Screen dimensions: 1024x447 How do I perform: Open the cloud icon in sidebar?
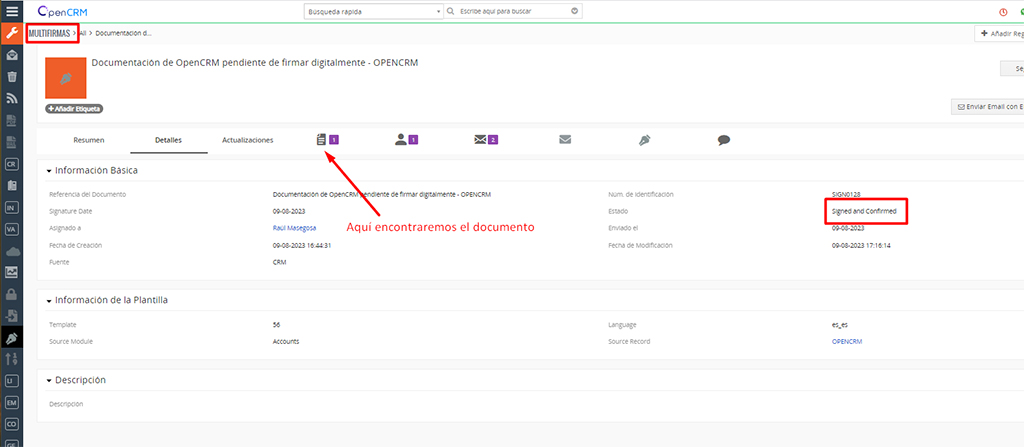pos(11,251)
